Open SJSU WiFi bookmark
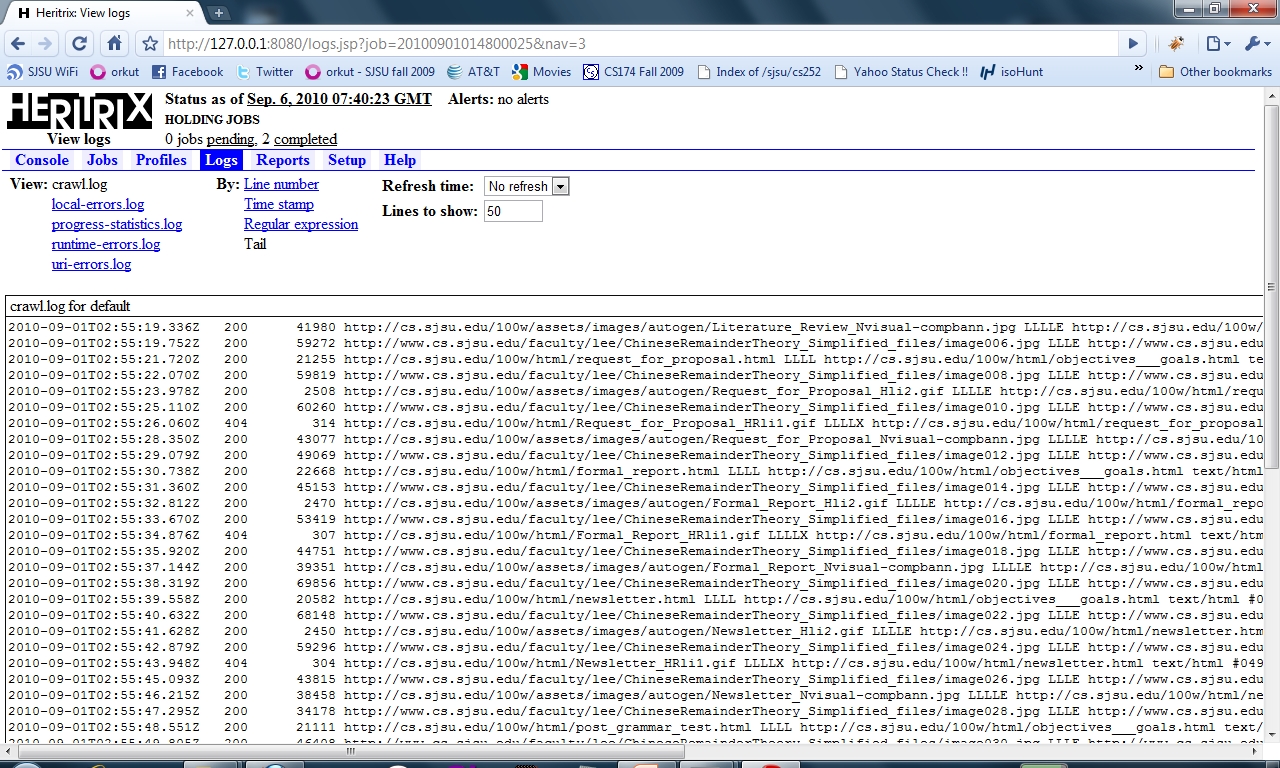The width and height of the screenshot is (1280, 768). pyautogui.click(x=42, y=72)
